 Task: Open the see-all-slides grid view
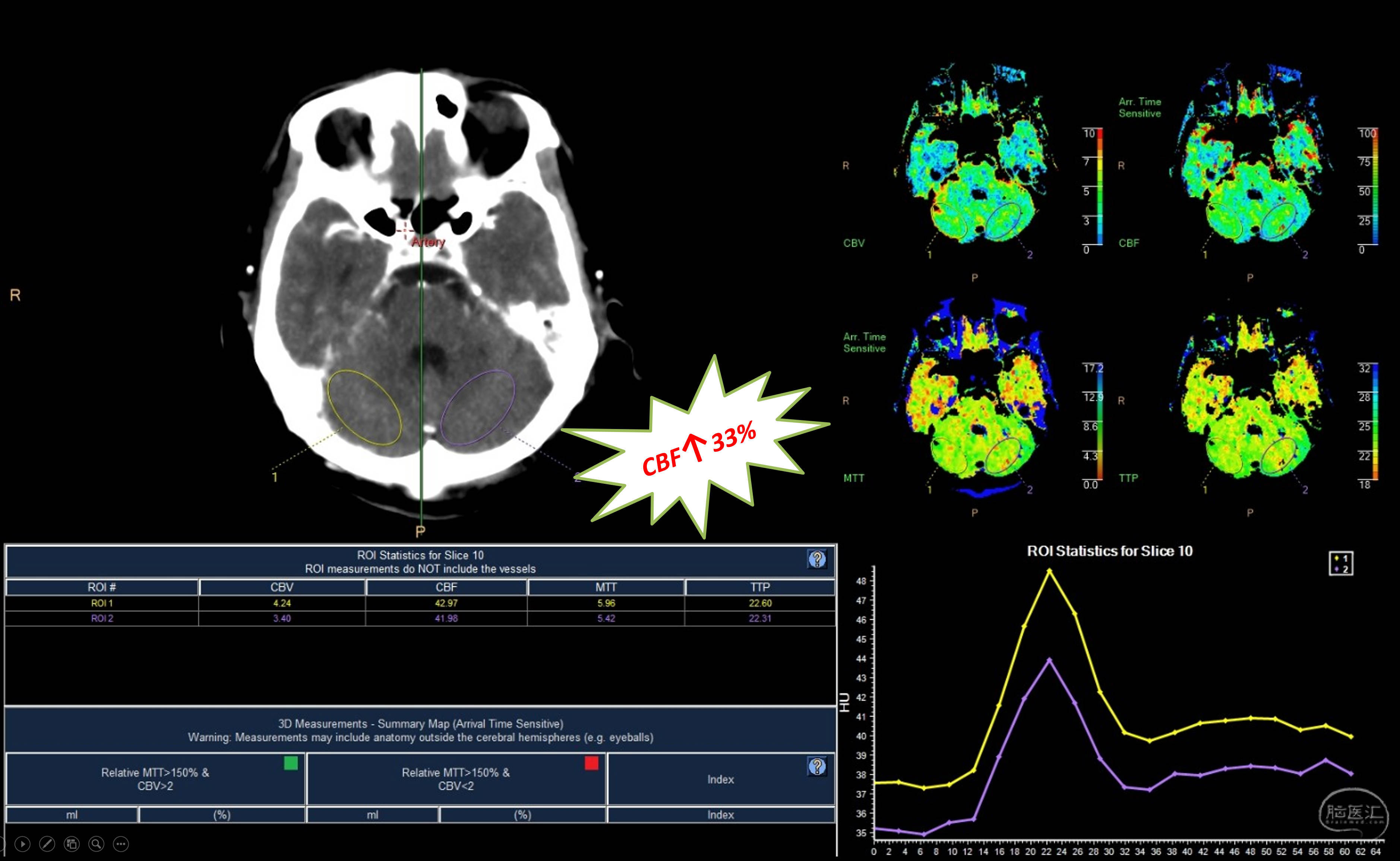pos(72,844)
